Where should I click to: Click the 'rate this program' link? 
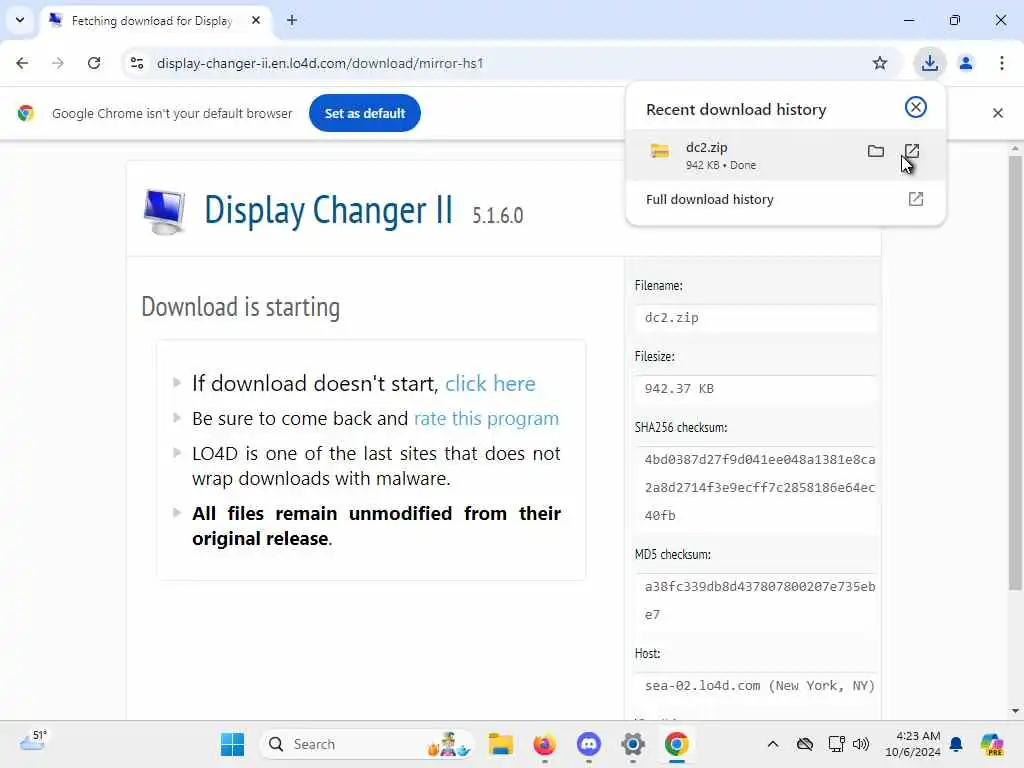(487, 418)
